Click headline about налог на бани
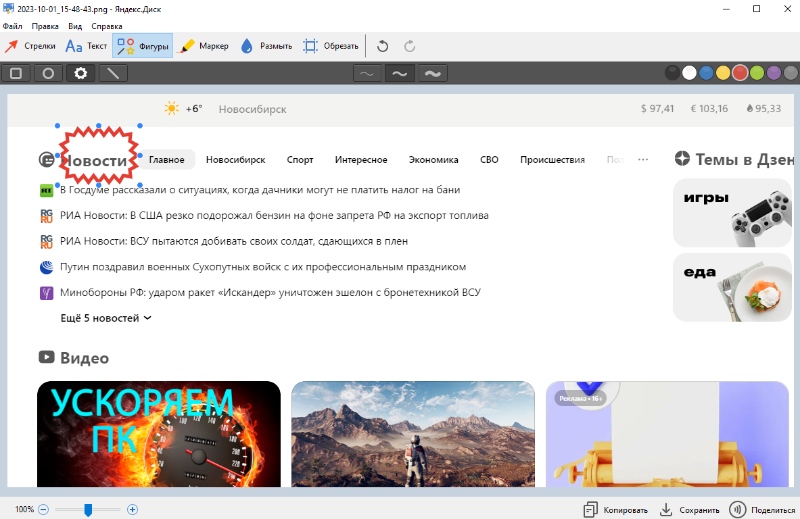Screen dimensions: 800x519 point(260,190)
